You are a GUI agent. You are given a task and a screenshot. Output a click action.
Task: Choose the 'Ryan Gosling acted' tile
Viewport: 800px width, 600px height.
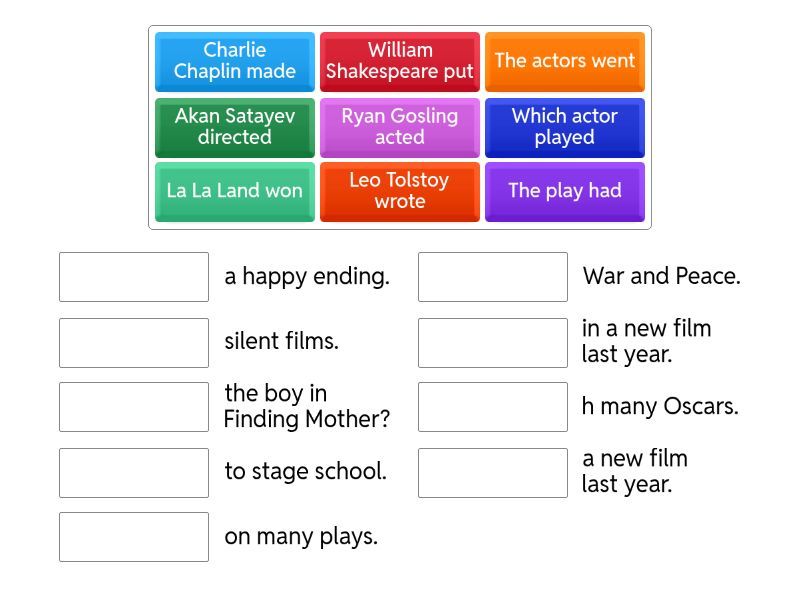click(x=400, y=127)
